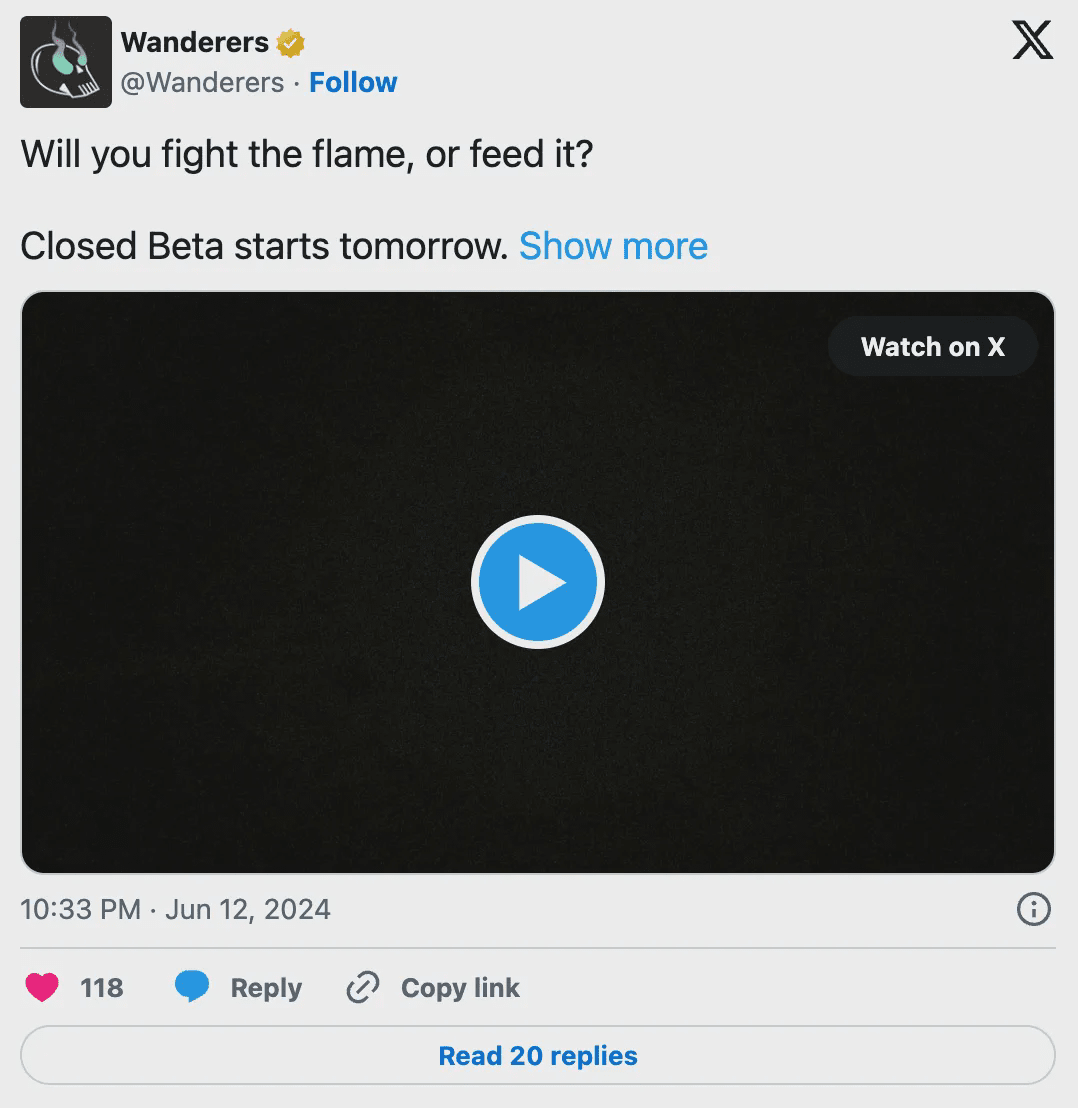Click the Wanderers display name
The height and width of the screenshot is (1108, 1078).
click(195, 43)
